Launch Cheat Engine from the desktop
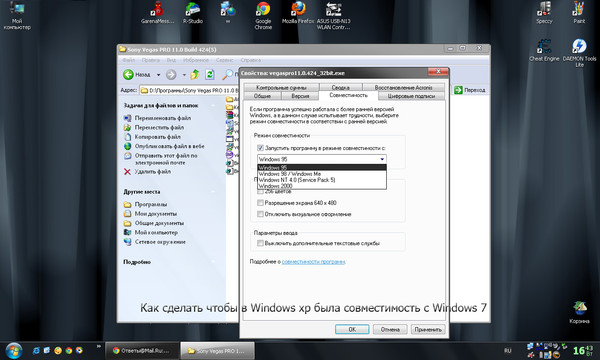Image resolution: width=600 pixels, height=360 pixels. coord(544,50)
